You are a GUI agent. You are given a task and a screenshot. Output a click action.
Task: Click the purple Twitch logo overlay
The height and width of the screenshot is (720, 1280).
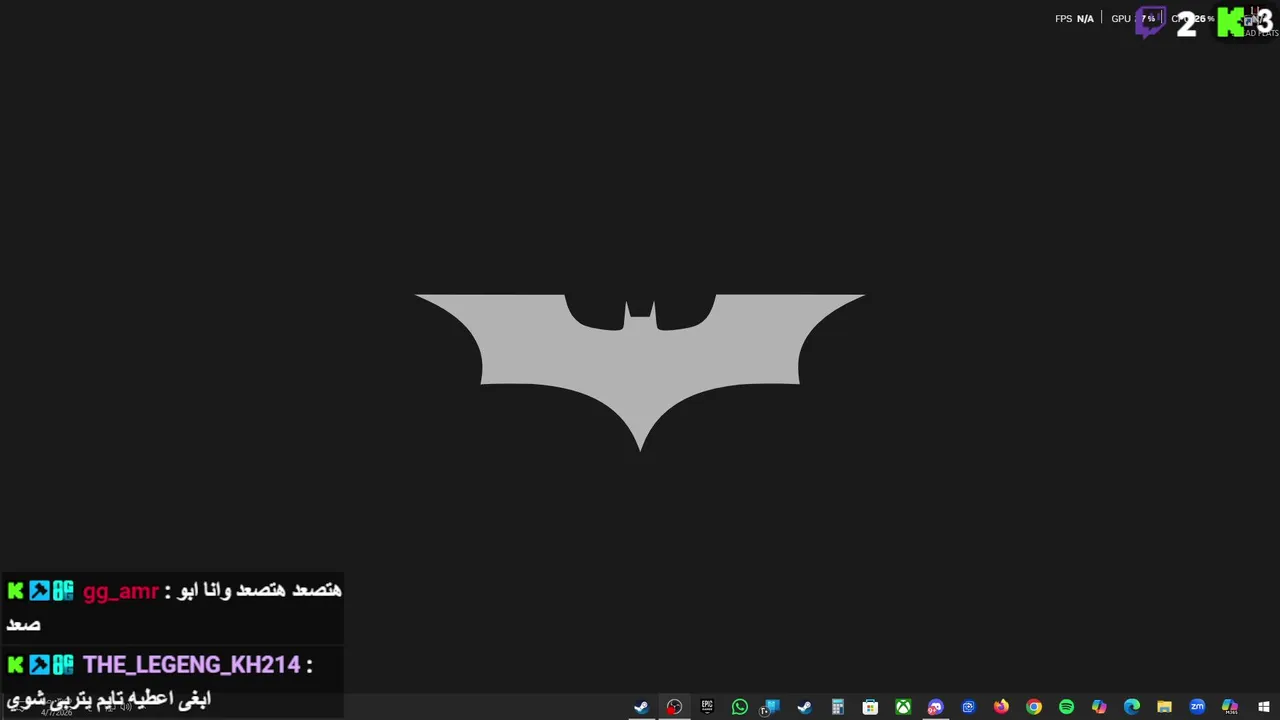tap(1150, 23)
